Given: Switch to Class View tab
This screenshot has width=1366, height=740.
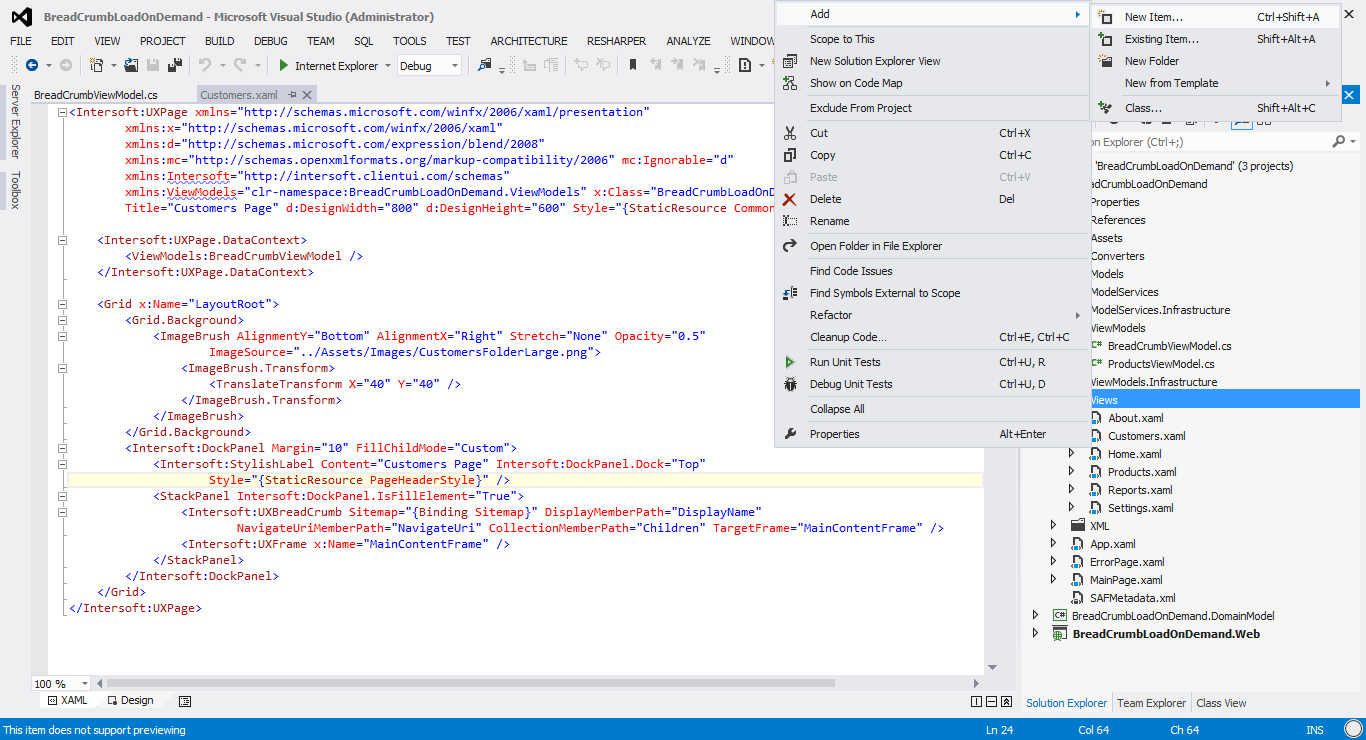Looking at the screenshot, I should 1221,703.
